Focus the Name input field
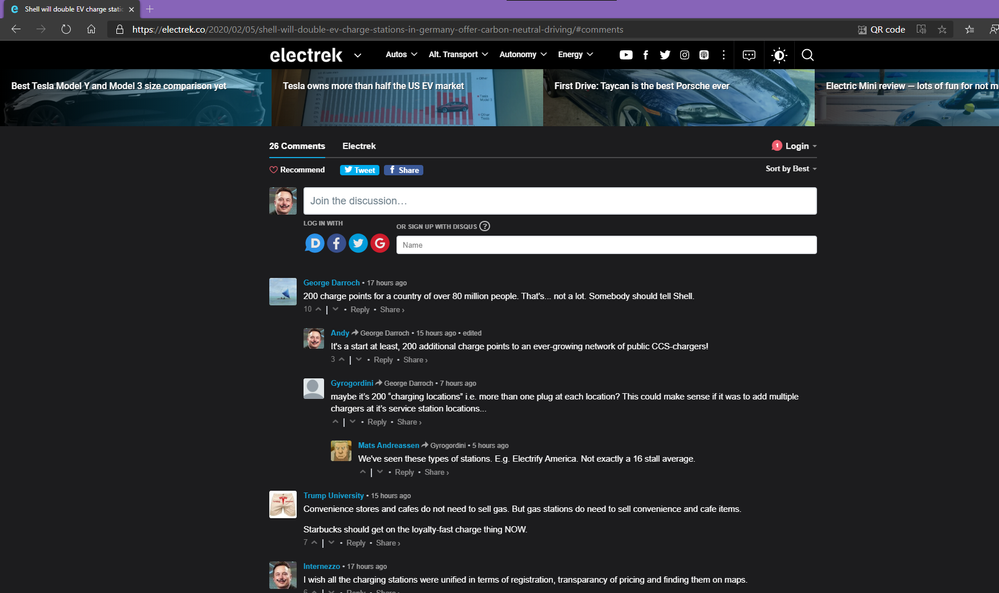 [x=606, y=245]
